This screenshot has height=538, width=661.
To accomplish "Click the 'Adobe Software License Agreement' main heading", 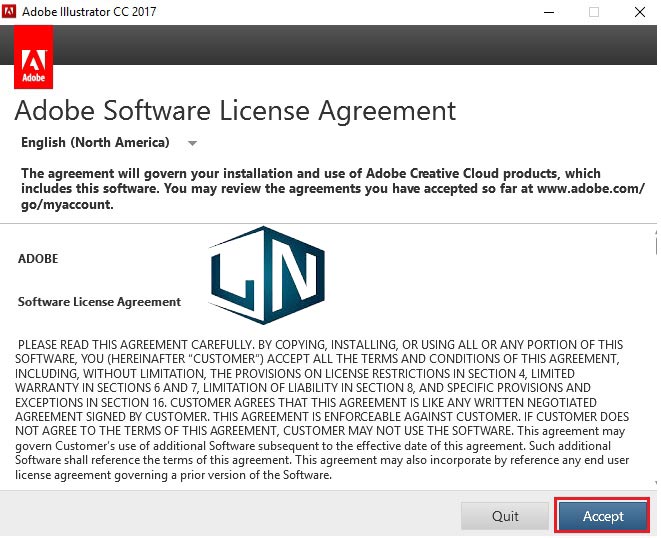I will coord(235,109).
